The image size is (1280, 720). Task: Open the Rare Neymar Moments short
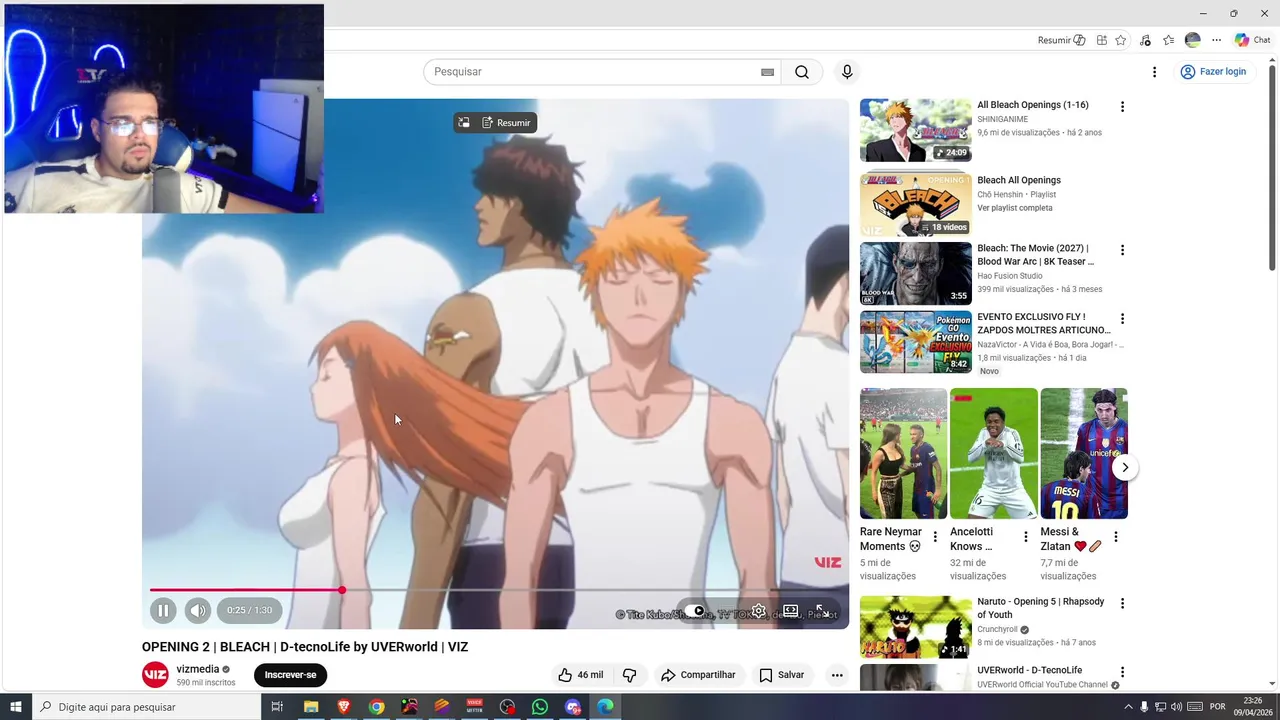[x=903, y=453]
